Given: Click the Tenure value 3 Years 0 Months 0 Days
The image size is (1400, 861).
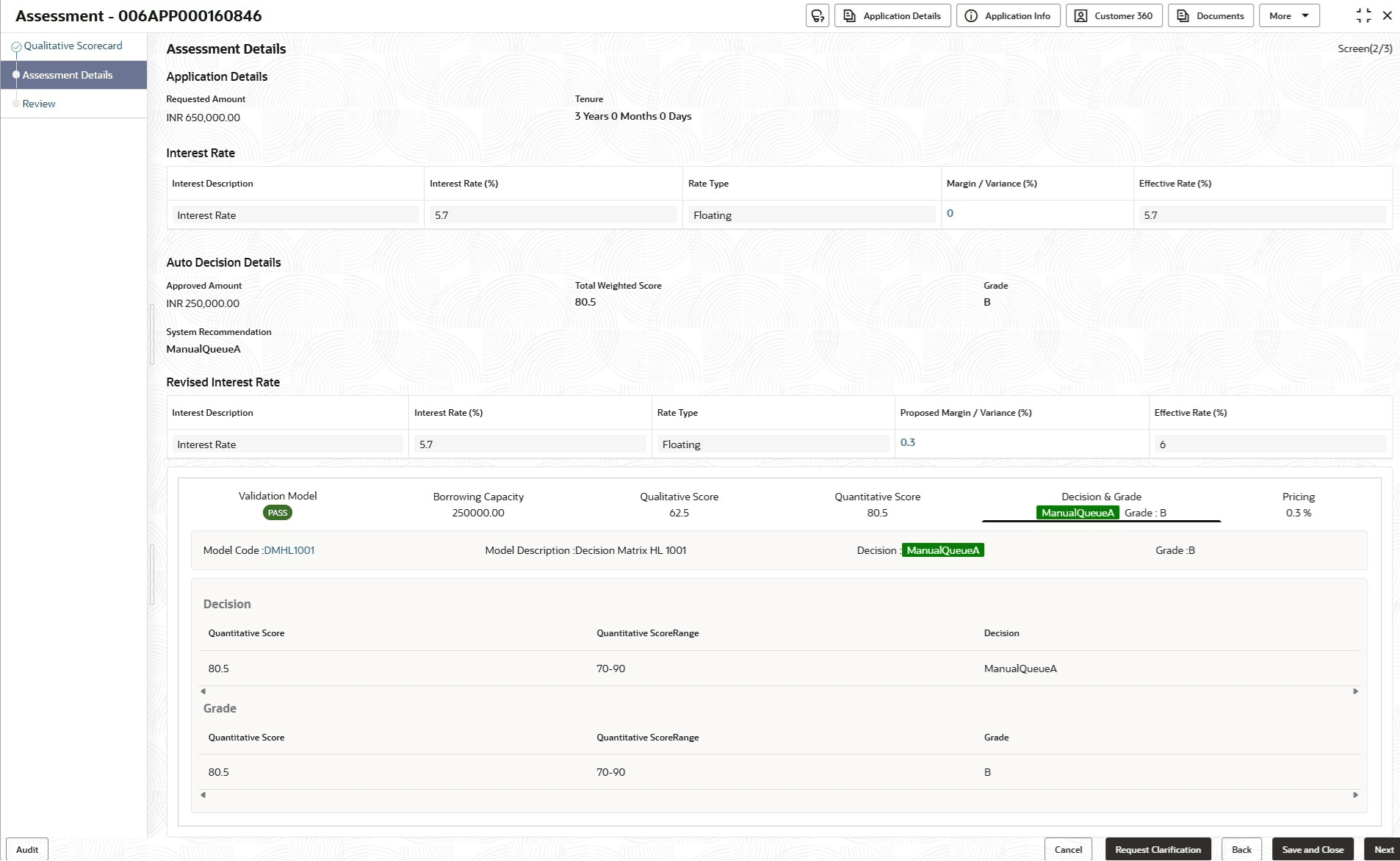Looking at the screenshot, I should (633, 116).
